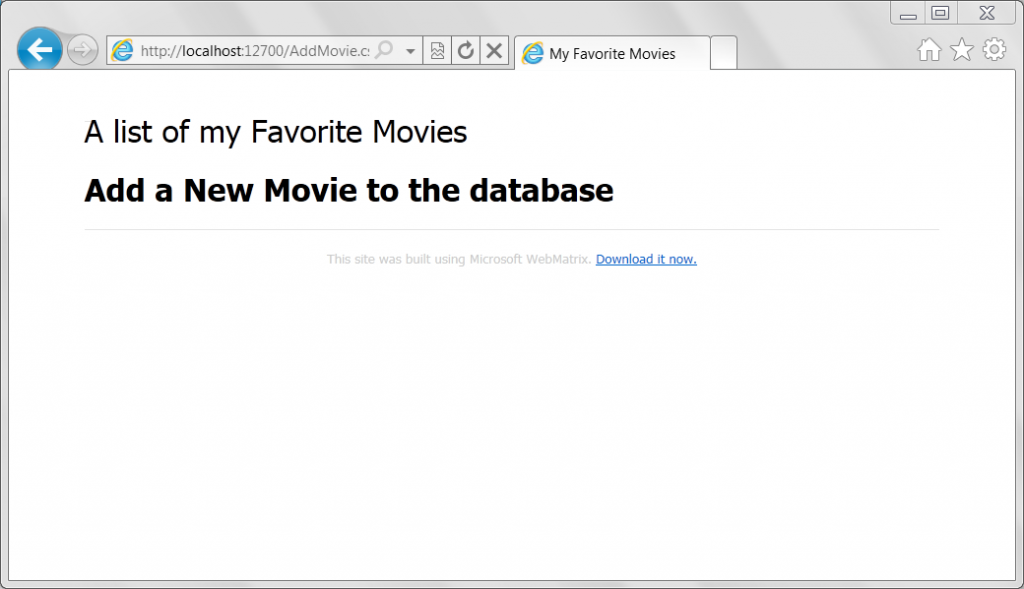1024x589 pixels.
Task: Select the My Favorite Movies tab
Action: click(x=613, y=53)
